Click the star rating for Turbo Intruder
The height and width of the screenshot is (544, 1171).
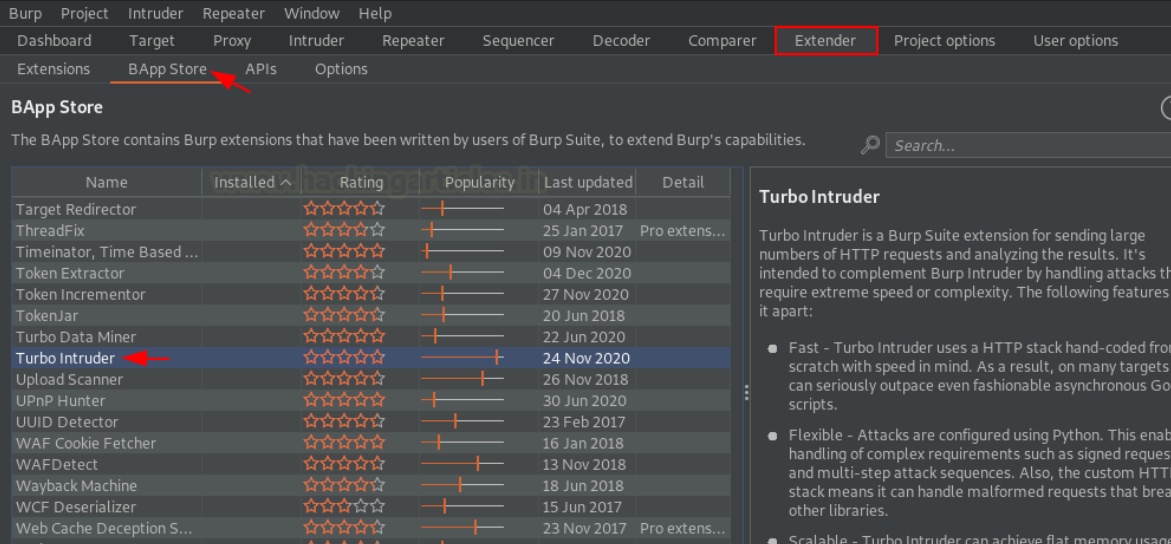tap(344, 358)
